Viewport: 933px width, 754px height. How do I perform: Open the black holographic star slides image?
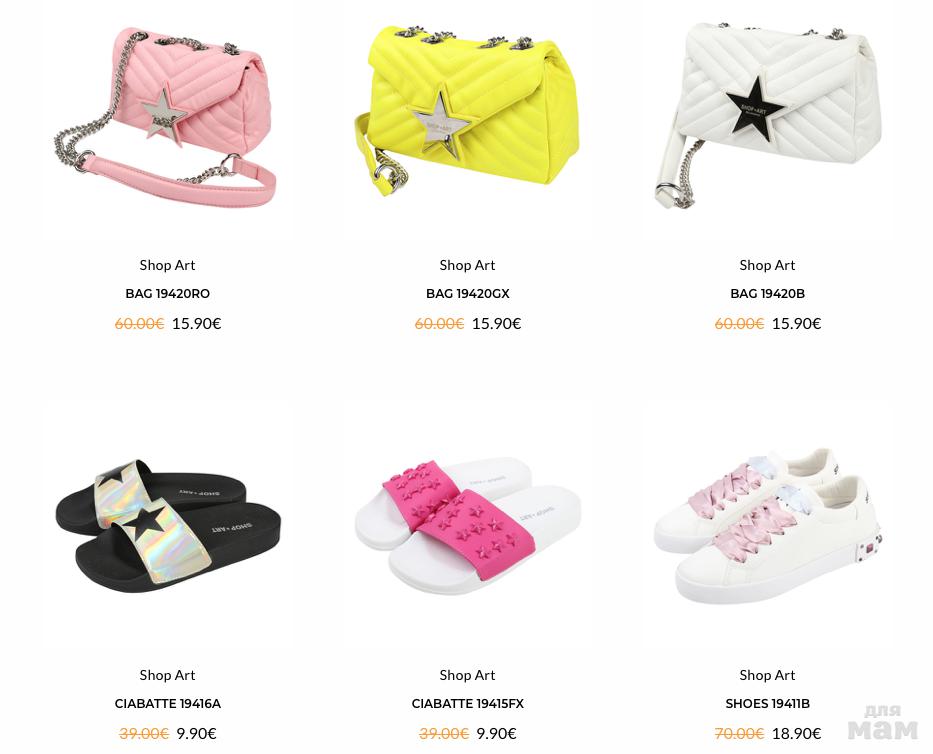(167, 526)
